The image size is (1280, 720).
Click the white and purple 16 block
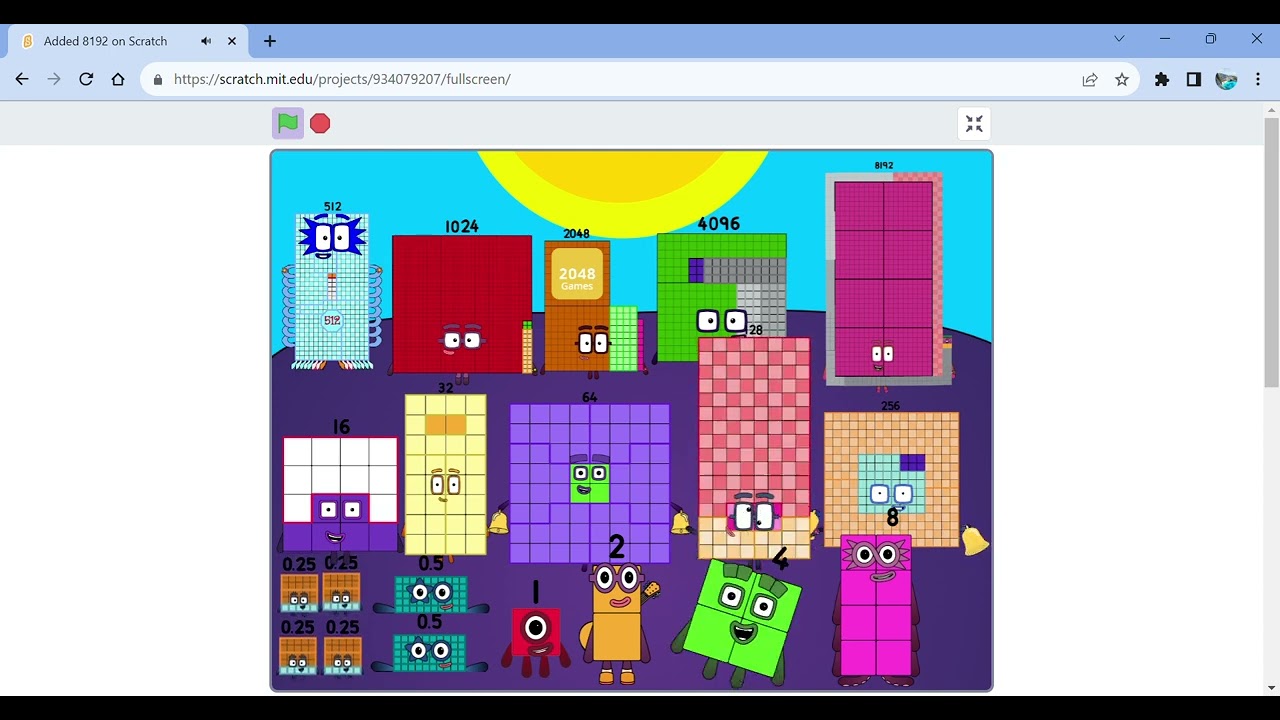pyautogui.click(x=340, y=494)
